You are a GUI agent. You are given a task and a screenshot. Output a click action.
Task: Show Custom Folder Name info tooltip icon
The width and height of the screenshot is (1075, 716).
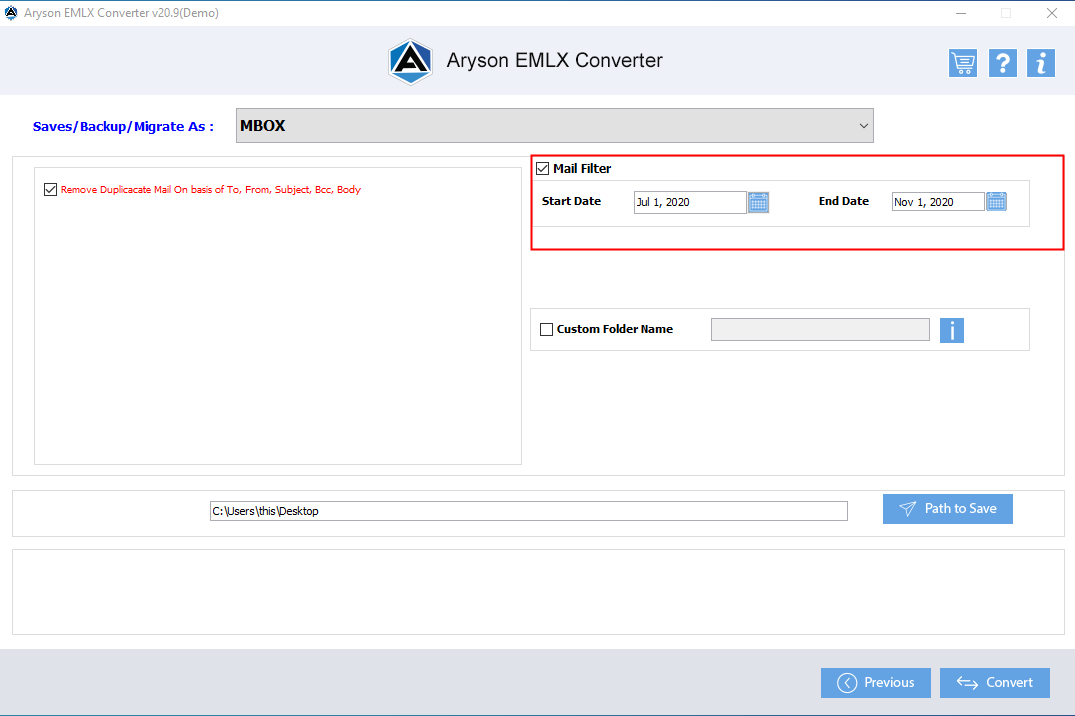(952, 330)
